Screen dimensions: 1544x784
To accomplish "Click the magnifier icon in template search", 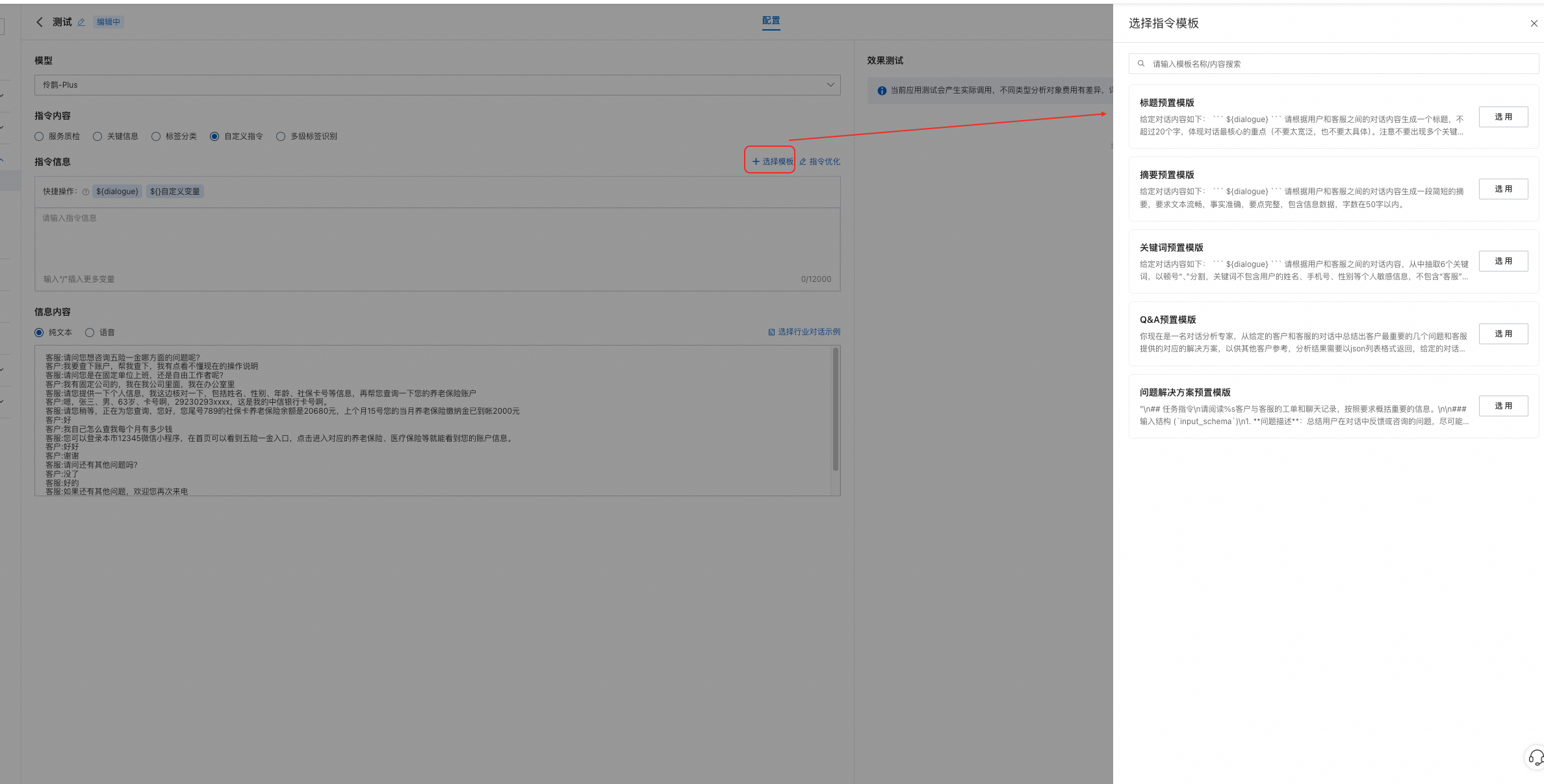I will [x=1141, y=64].
